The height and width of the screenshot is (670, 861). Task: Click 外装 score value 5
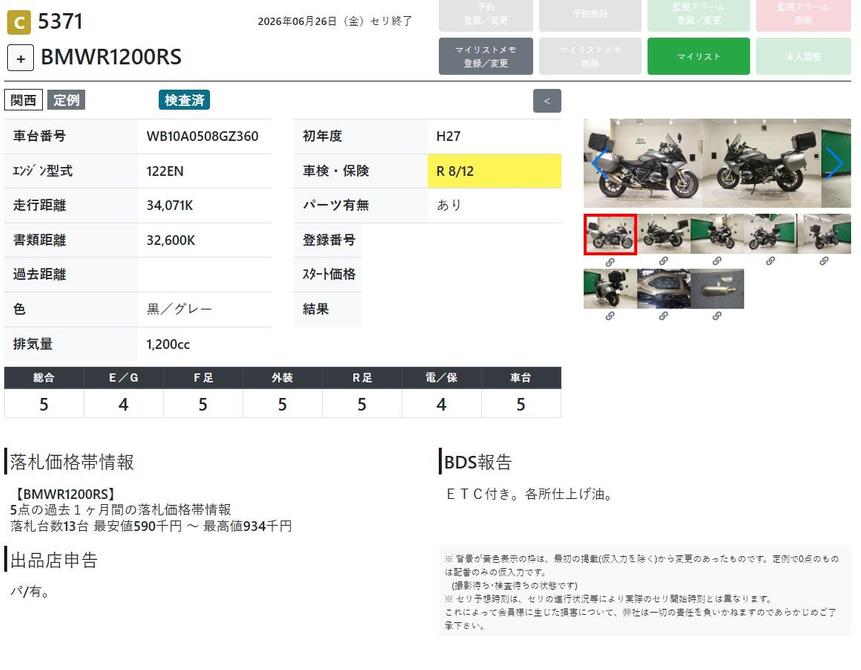(x=282, y=405)
